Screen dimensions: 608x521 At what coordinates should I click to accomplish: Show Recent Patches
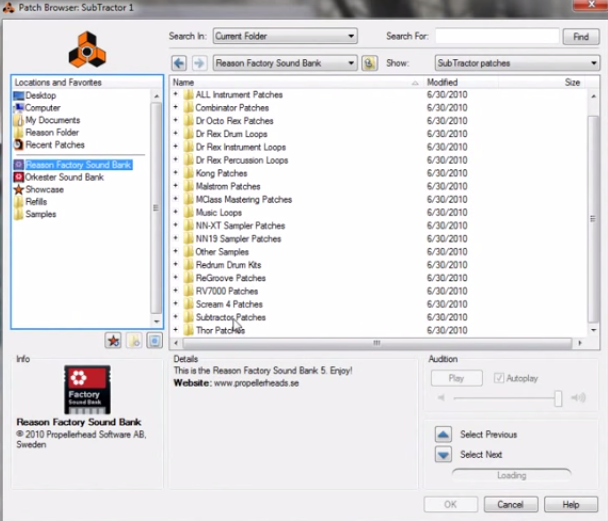pos(55,145)
